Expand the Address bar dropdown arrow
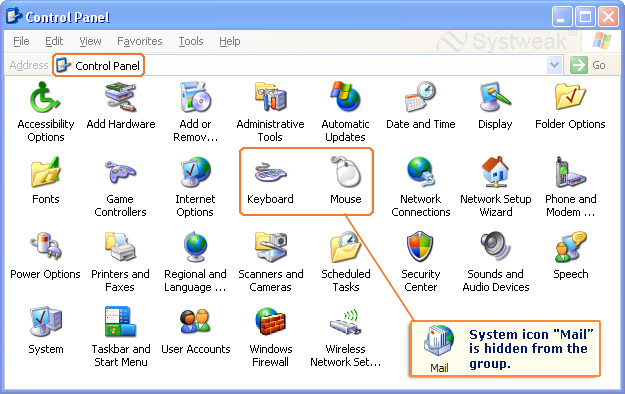The image size is (625, 394). (x=554, y=65)
